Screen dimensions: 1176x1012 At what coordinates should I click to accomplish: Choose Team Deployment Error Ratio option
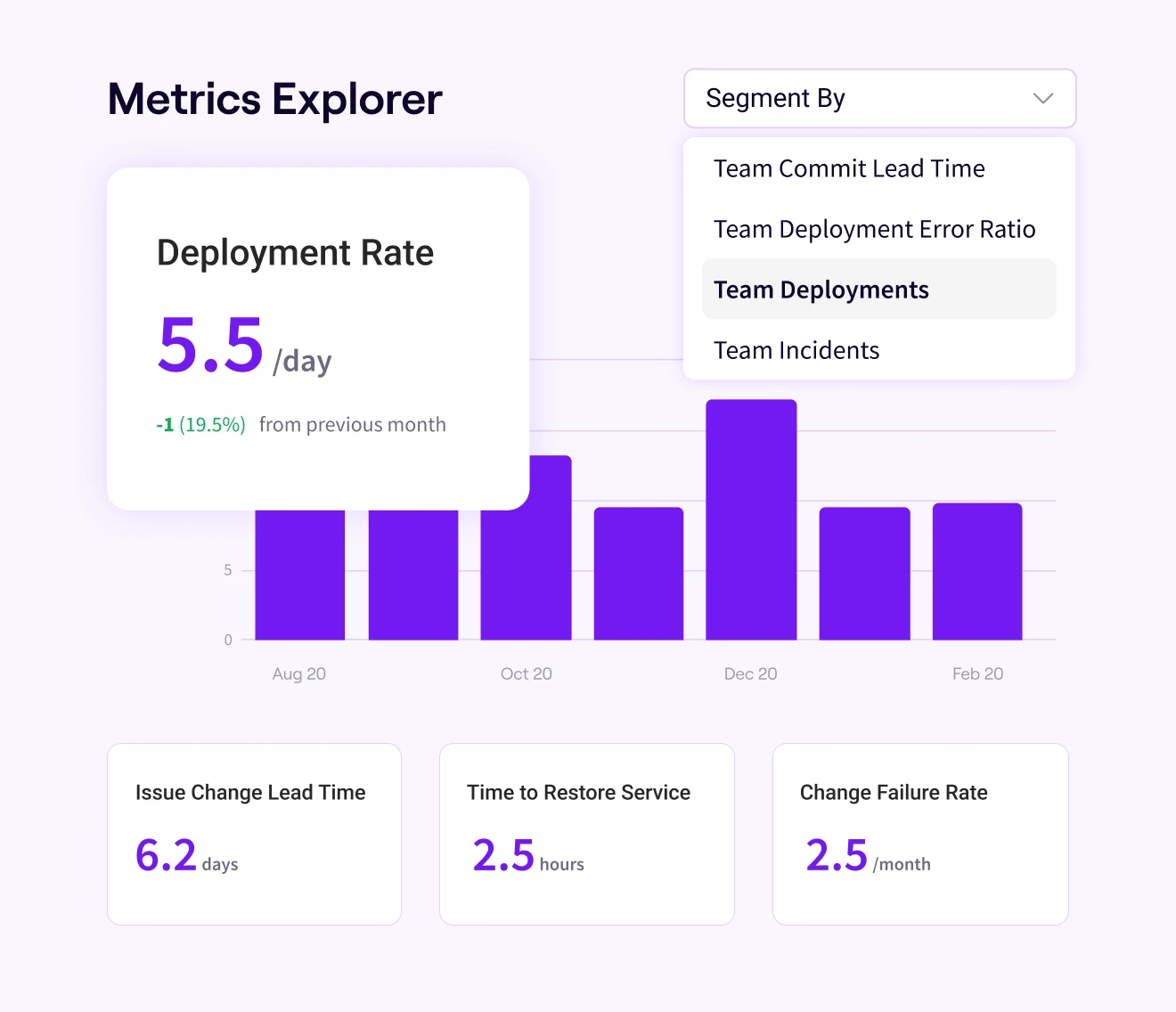[x=874, y=229]
